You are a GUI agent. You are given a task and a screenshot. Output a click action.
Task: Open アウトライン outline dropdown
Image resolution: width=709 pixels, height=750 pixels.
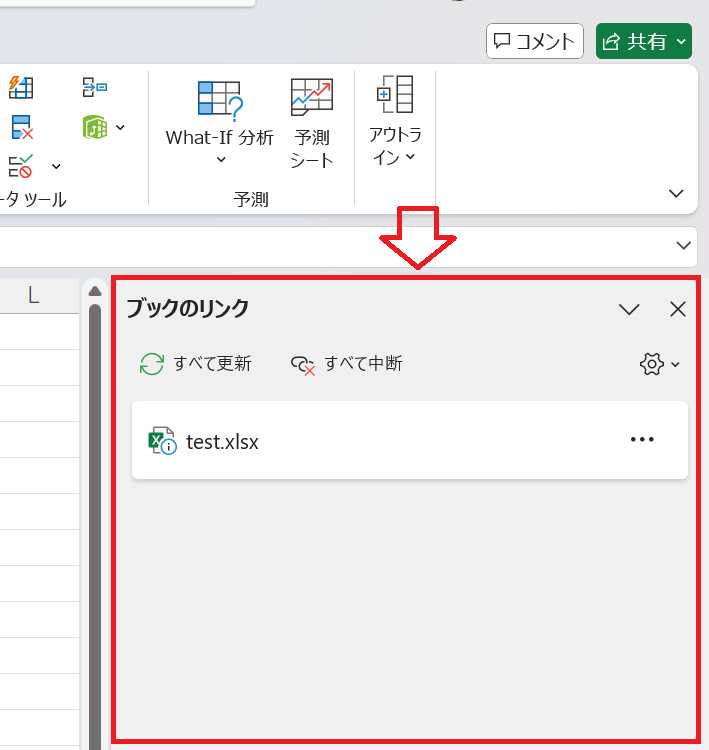coord(395,121)
